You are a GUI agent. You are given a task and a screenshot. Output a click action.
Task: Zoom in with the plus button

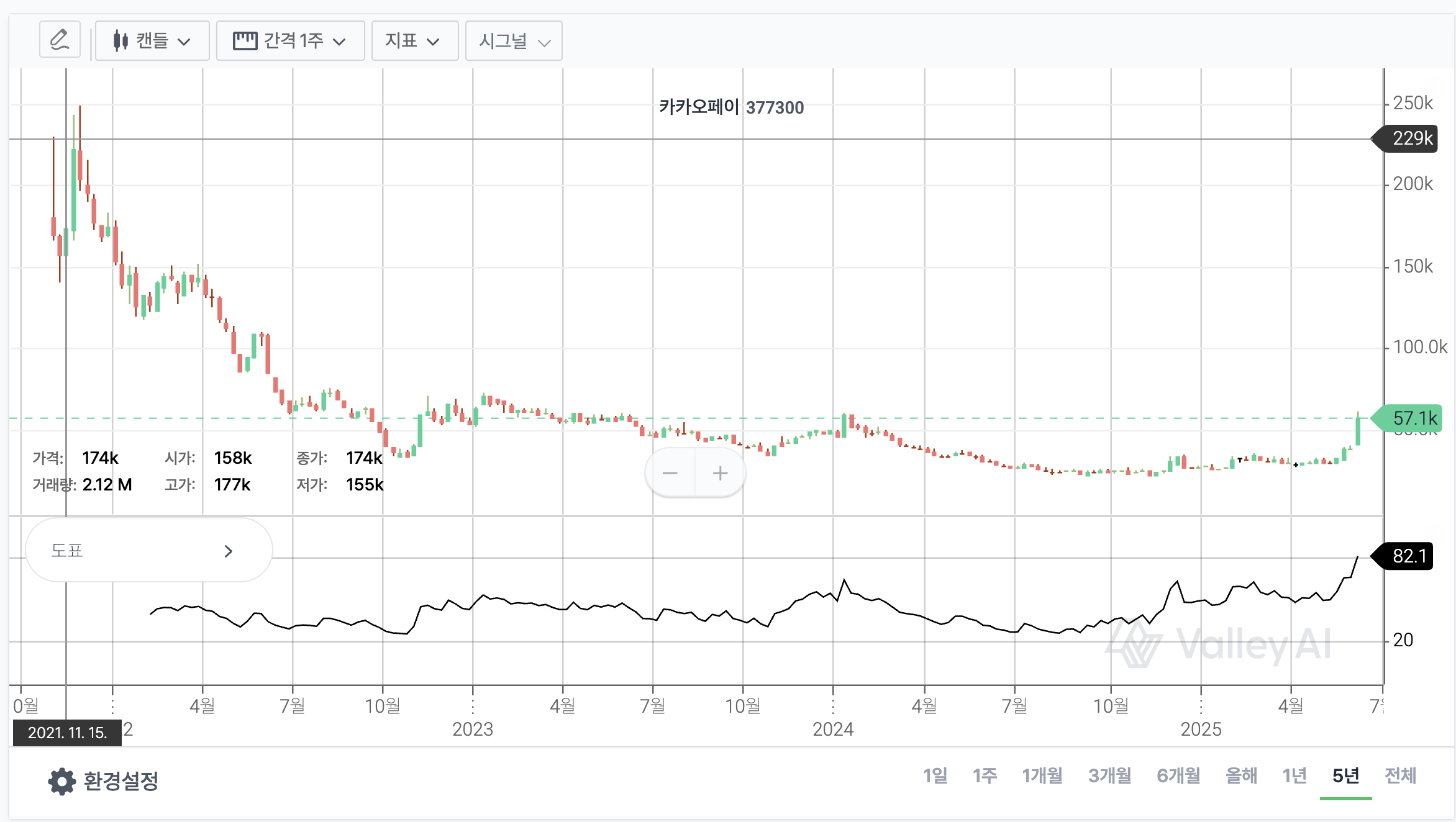coord(720,474)
